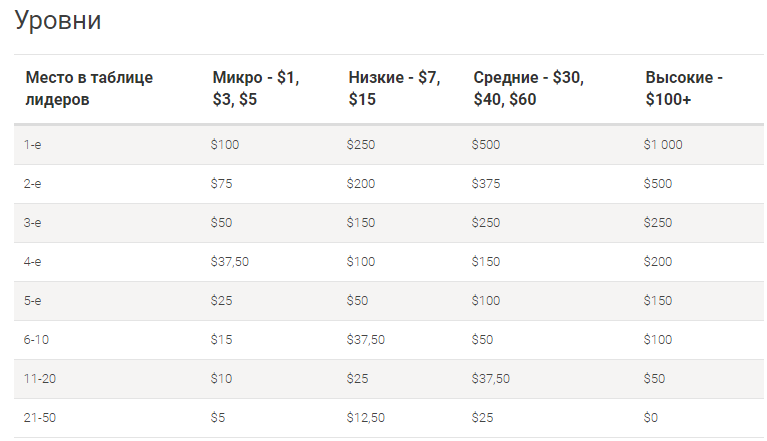Image resolution: width=767 pixels, height=441 pixels.
Task: Click the "Высокие - $100+" column header
Action: tap(684, 88)
